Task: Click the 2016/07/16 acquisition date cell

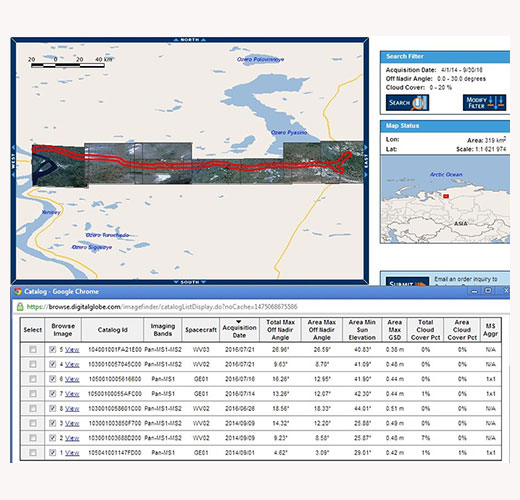Action: (240, 379)
